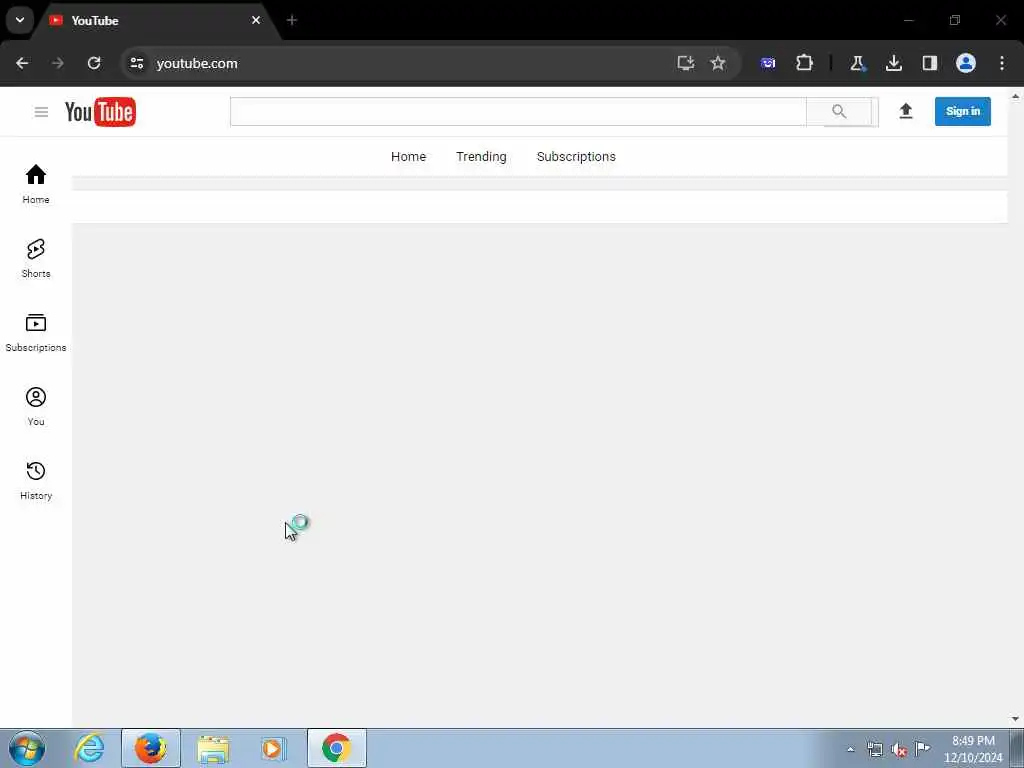
Task: Click the network tray icon
Action: click(874, 749)
